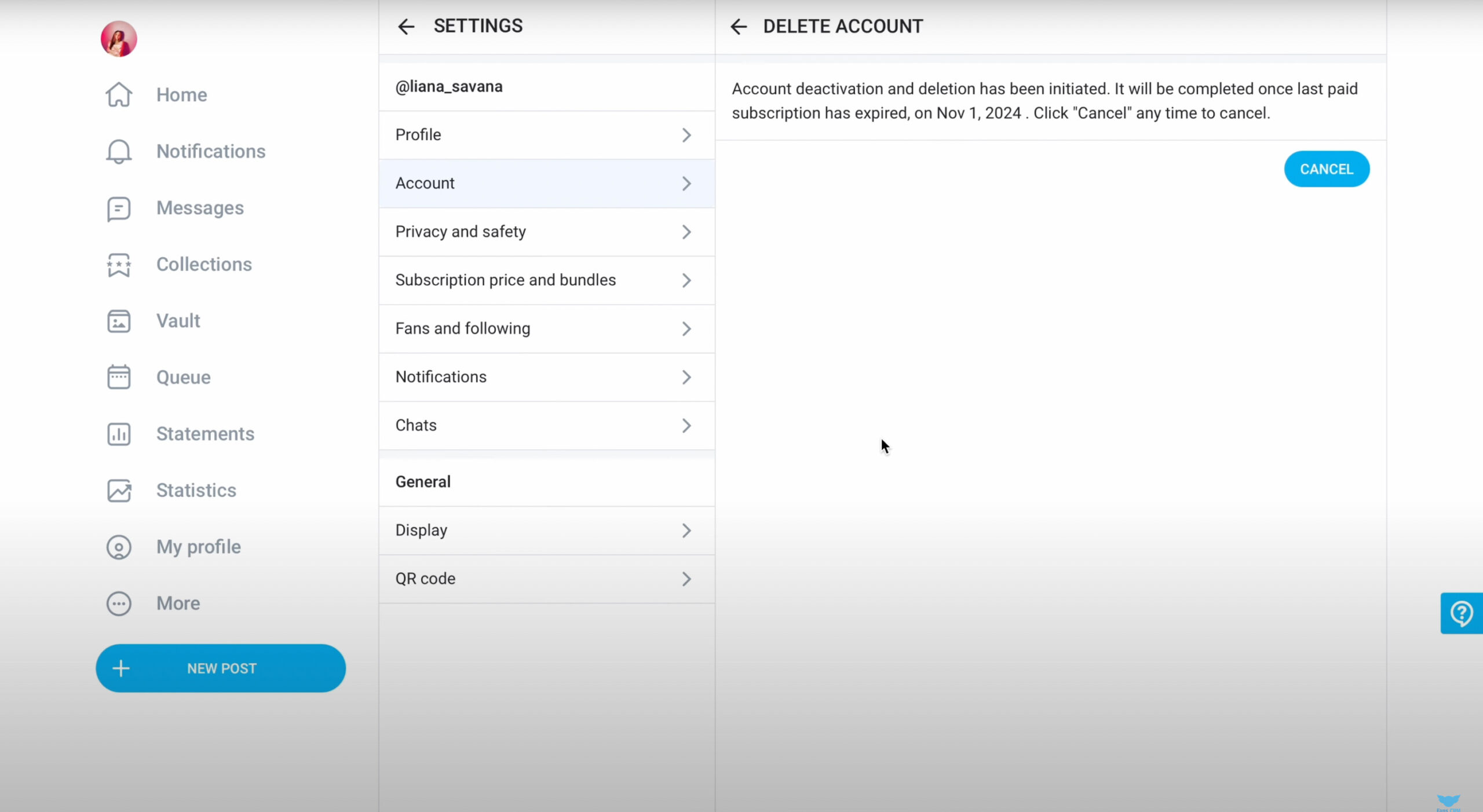Select Account settings menu item
1483x812 pixels.
pyautogui.click(x=547, y=183)
